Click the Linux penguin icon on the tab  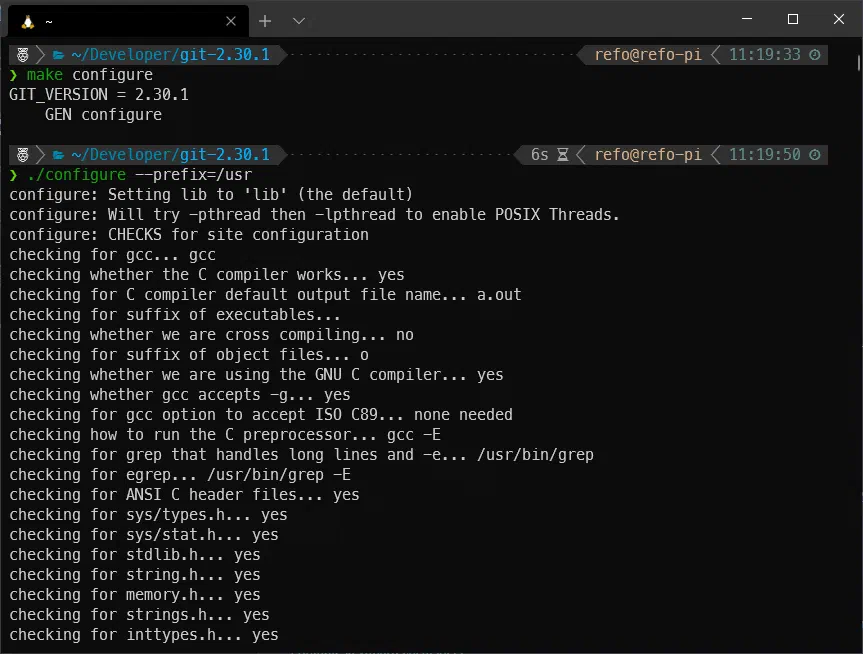click(27, 20)
